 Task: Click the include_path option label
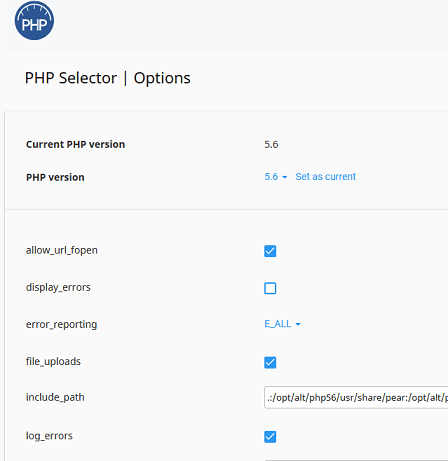55,397
